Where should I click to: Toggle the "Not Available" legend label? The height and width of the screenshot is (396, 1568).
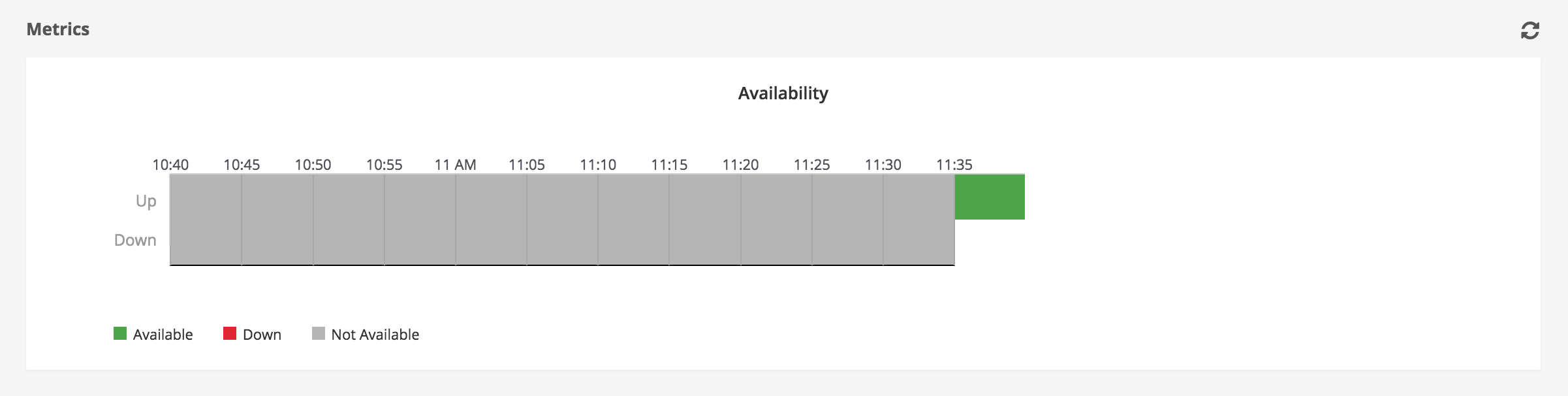[x=375, y=335]
